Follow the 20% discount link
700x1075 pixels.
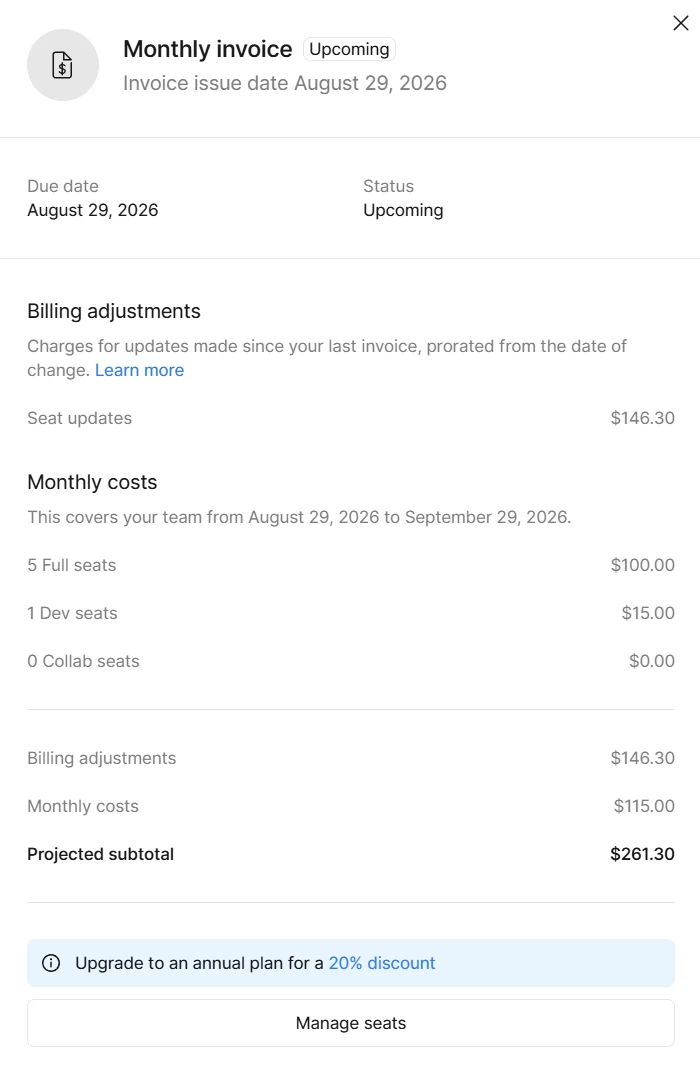(382, 963)
